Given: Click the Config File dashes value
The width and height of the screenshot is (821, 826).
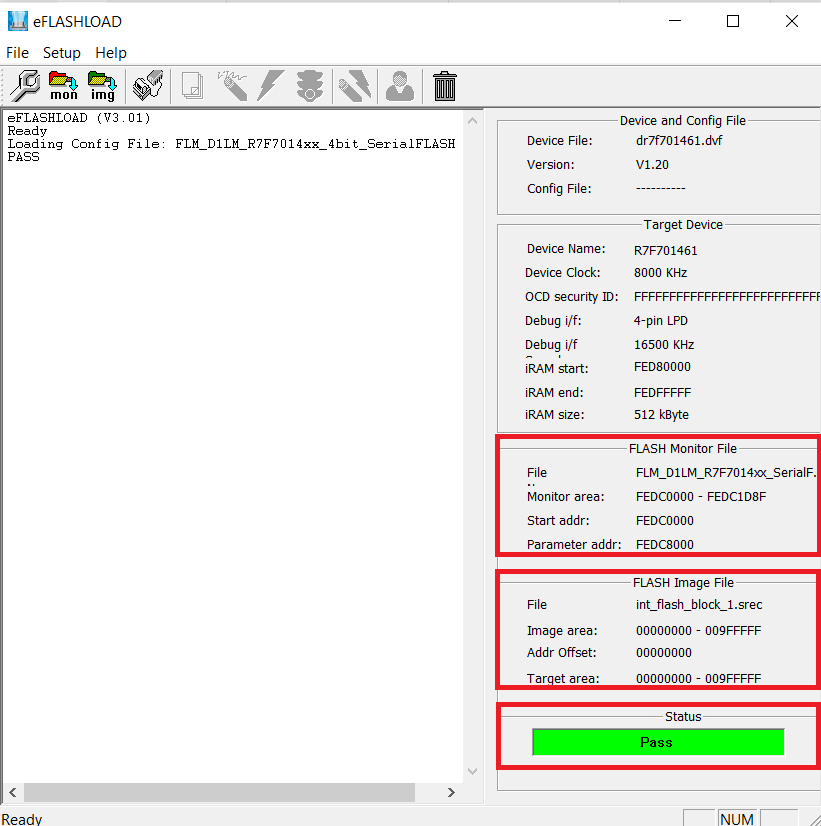Looking at the screenshot, I should (660, 189).
